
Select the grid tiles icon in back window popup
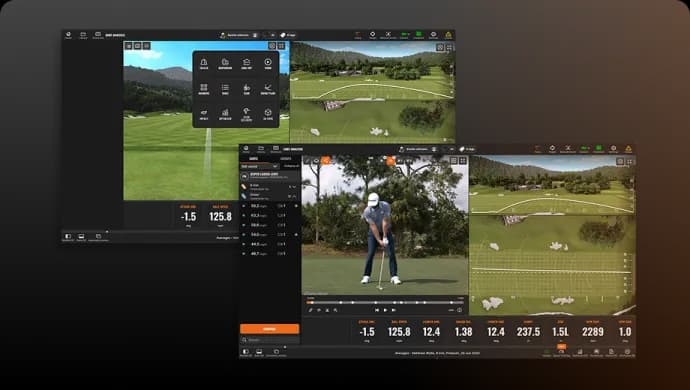tap(204, 89)
